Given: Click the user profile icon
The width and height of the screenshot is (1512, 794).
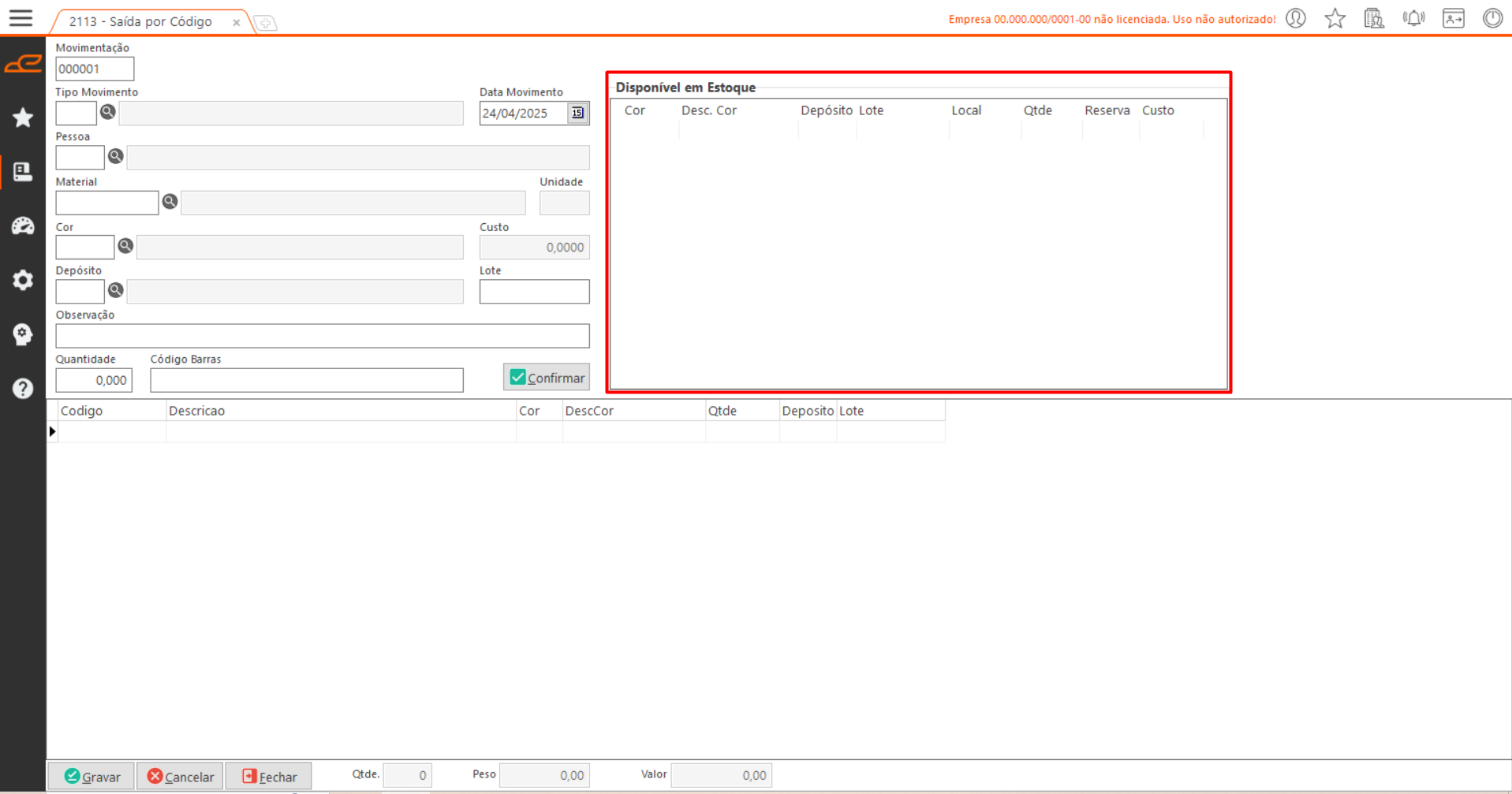Looking at the screenshot, I should pos(1296,18).
